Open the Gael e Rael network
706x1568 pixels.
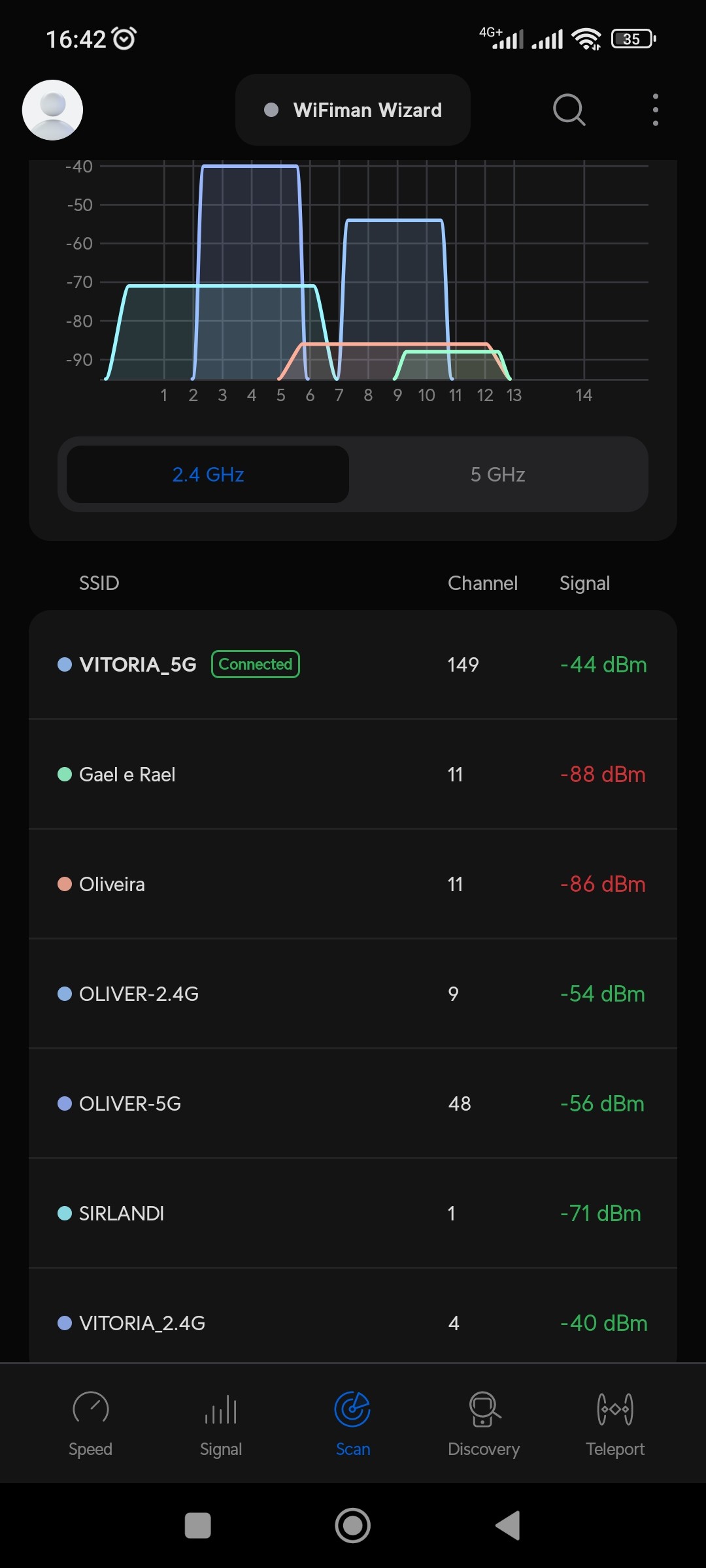point(353,774)
